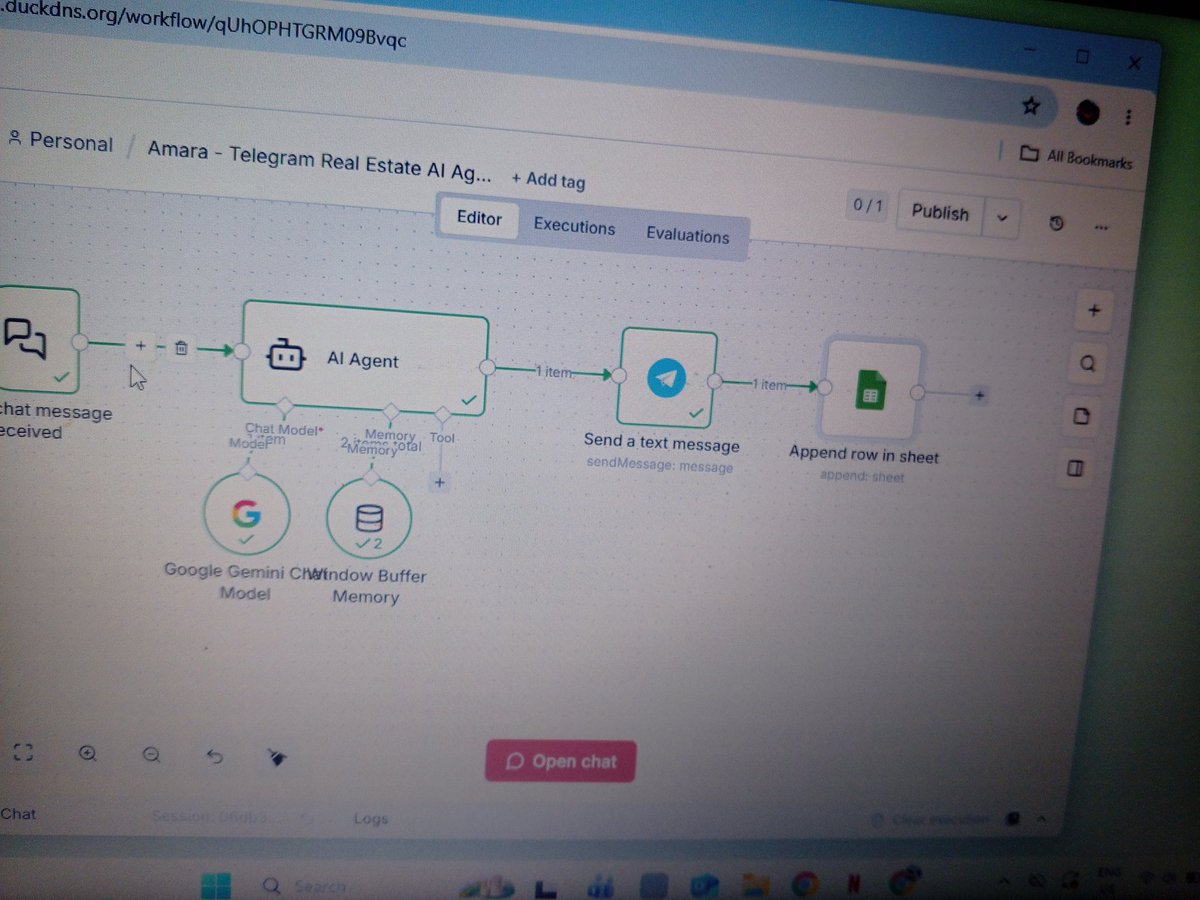Switch to the Editor tab
Viewport: 1200px width, 900px height.
click(479, 218)
